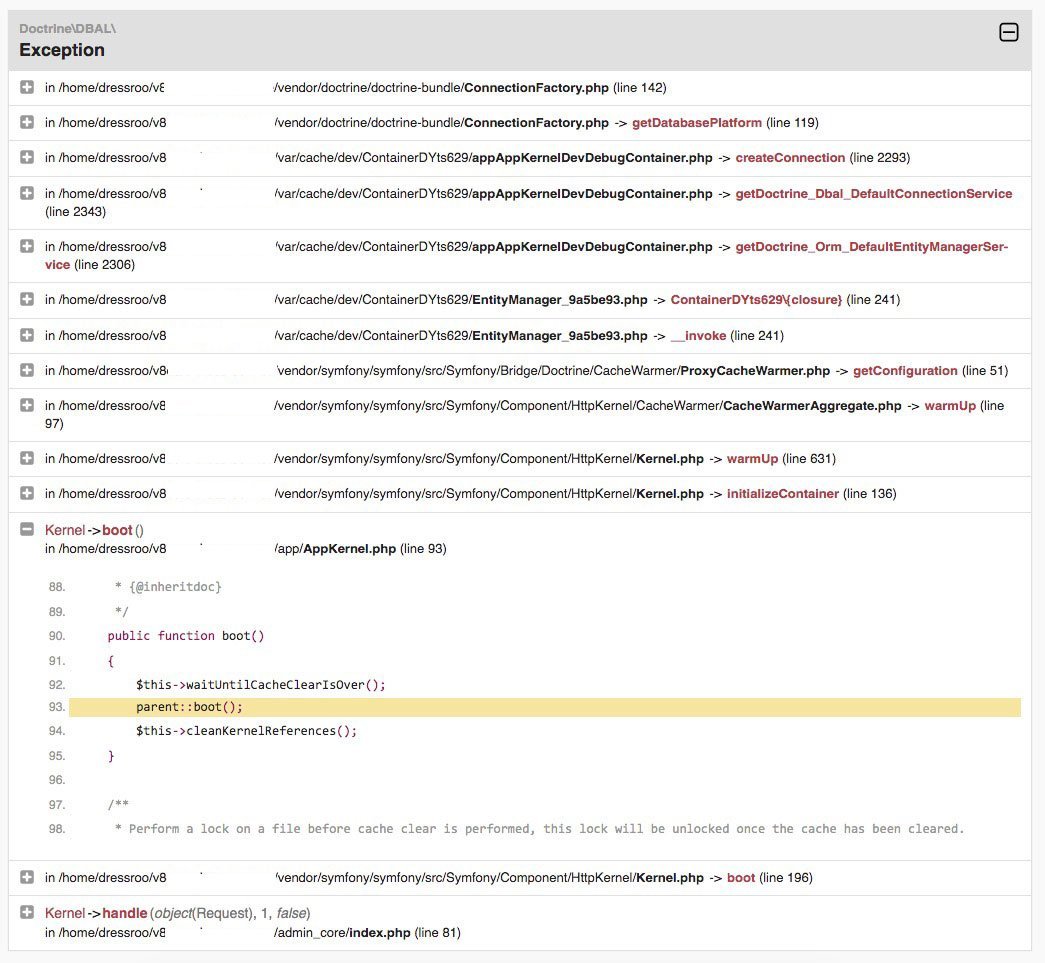Click the plus icon beside getConfiguration line 51
The width and height of the screenshot is (1045, 963).
click(x=27, y=371)
